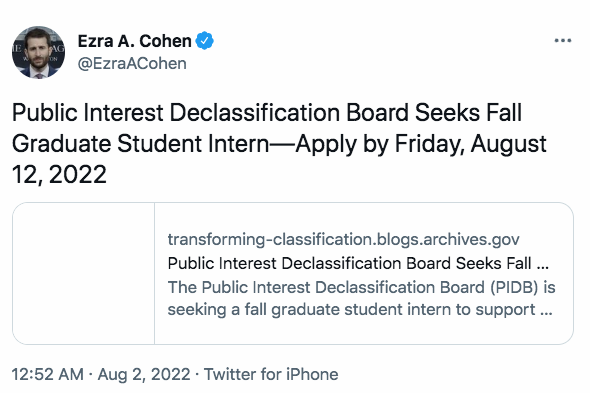Click card description line mentioning (PIDB)
This screenshot has width=590, height=393.
(x=362, y=287)
